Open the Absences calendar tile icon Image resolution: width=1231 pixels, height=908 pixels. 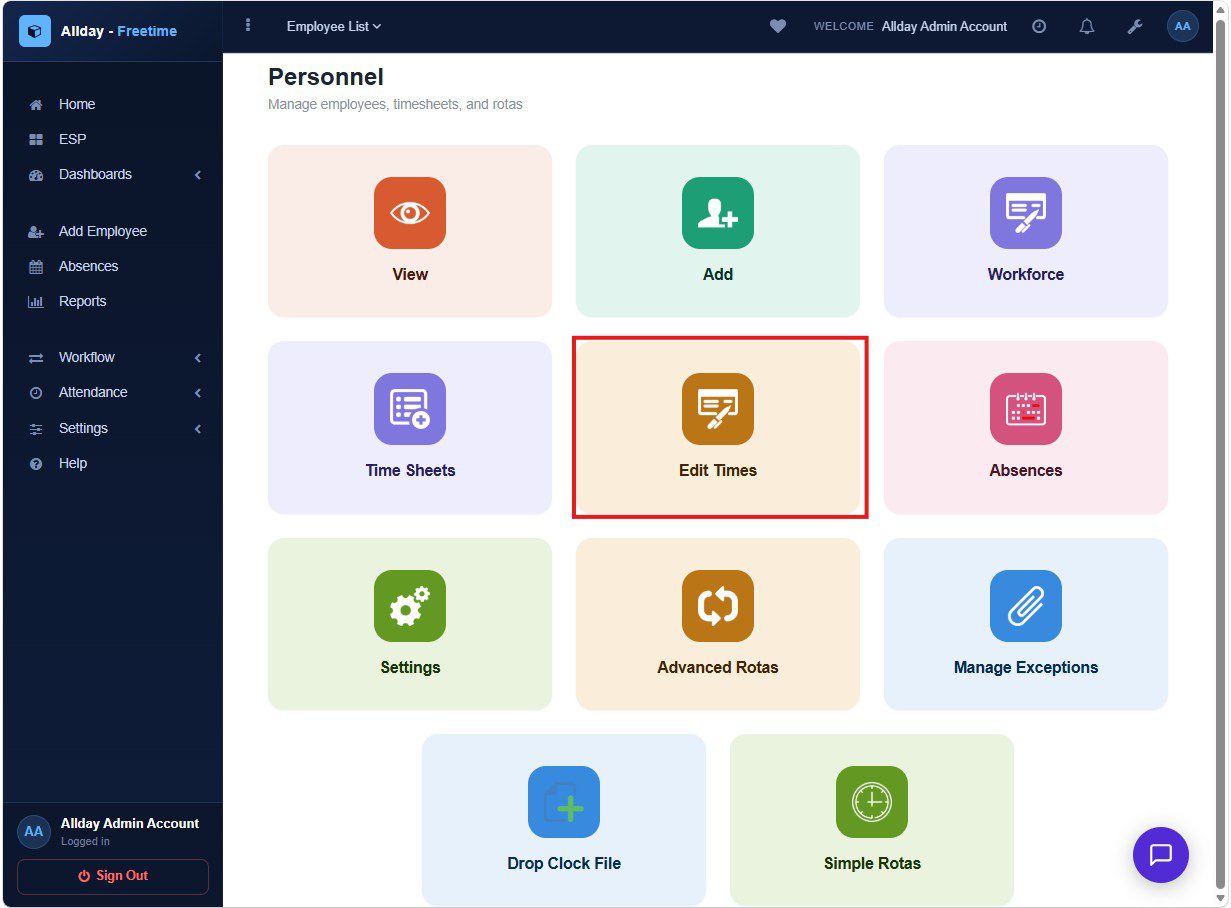(x=1026, y=409)
